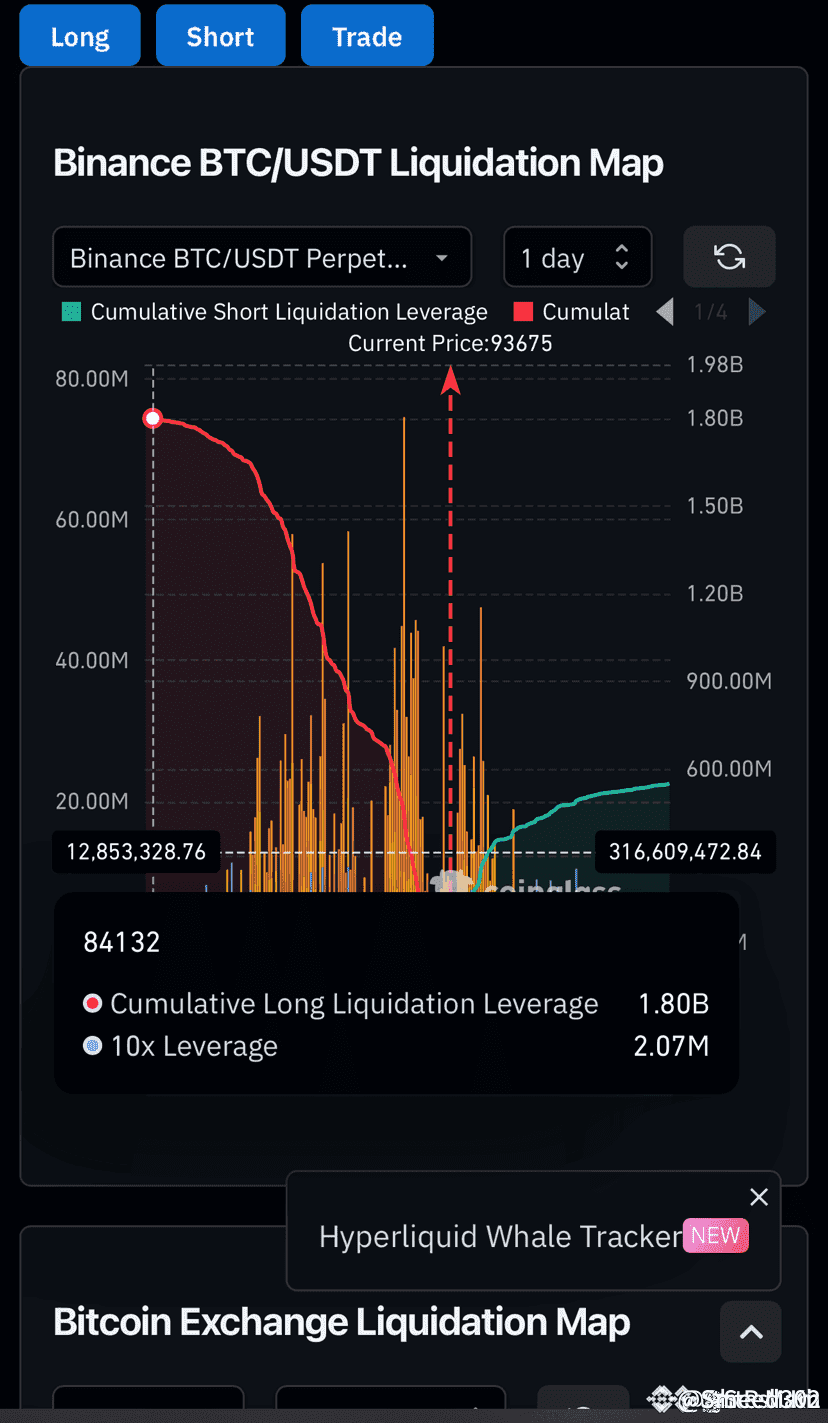Click the 60.00M left axis label

pyautogui.click(x=92, y=520)
